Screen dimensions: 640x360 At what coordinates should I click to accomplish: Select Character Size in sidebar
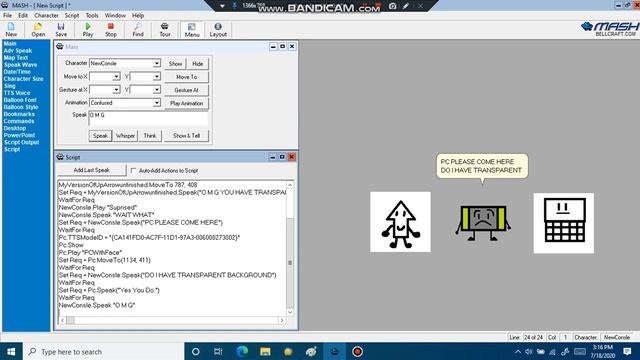[x=23, y=79]
